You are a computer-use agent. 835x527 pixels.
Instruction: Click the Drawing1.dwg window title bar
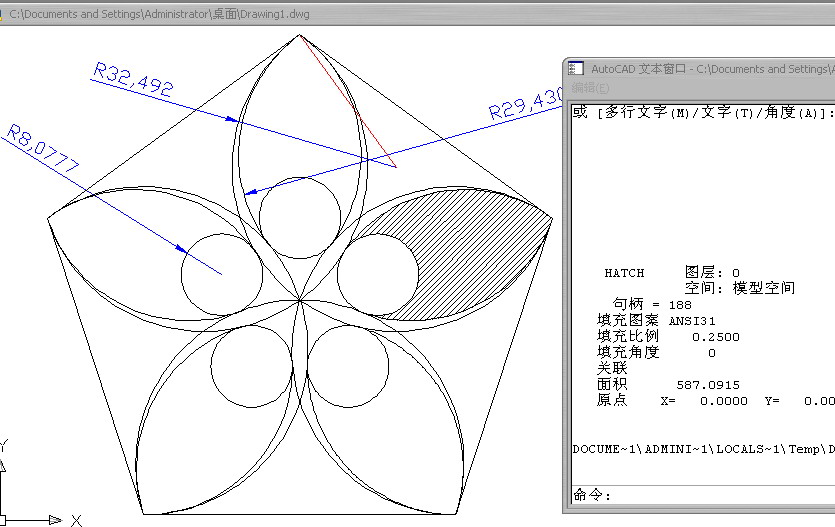(418, 14)
